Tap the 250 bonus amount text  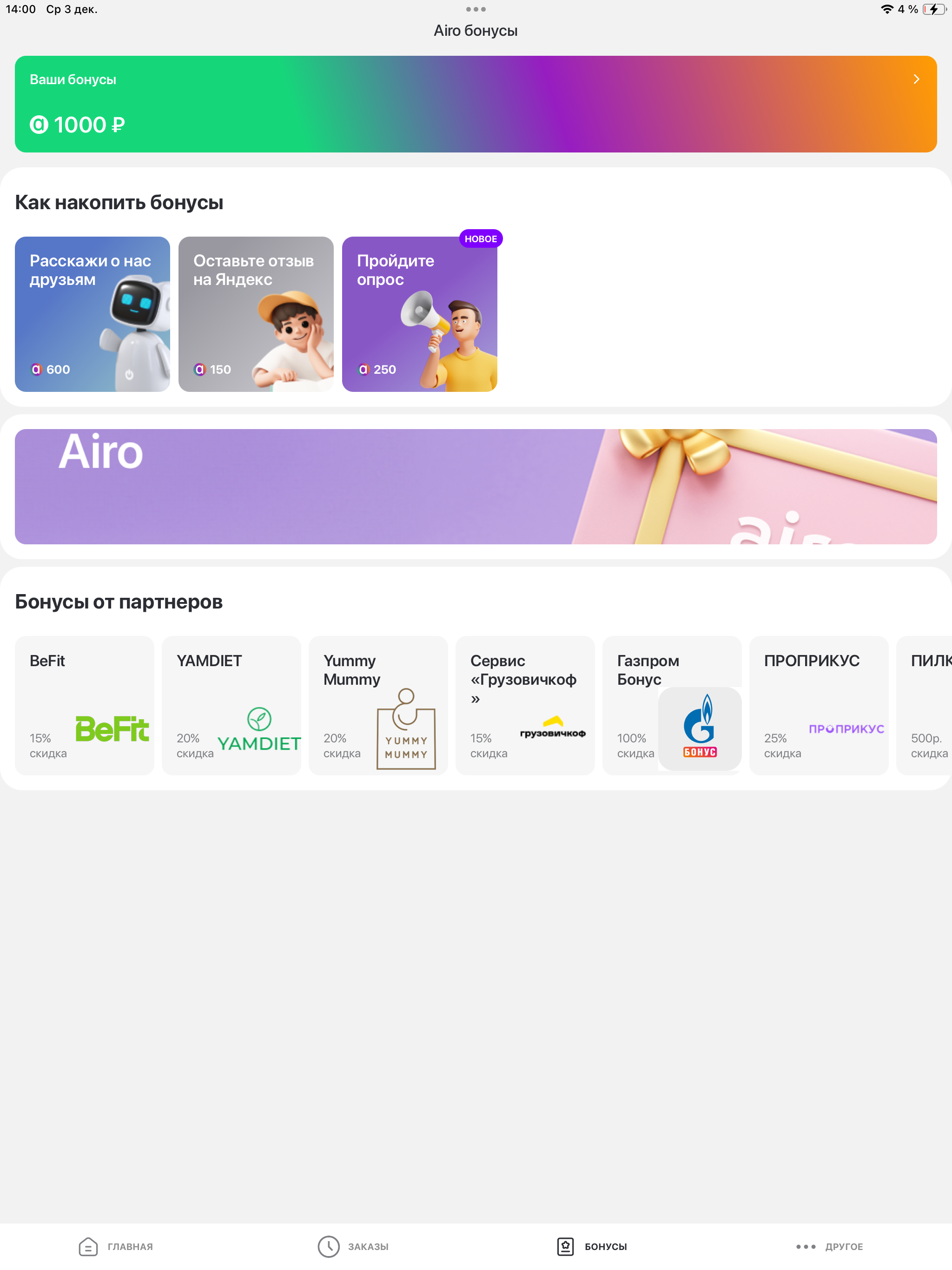385,369
